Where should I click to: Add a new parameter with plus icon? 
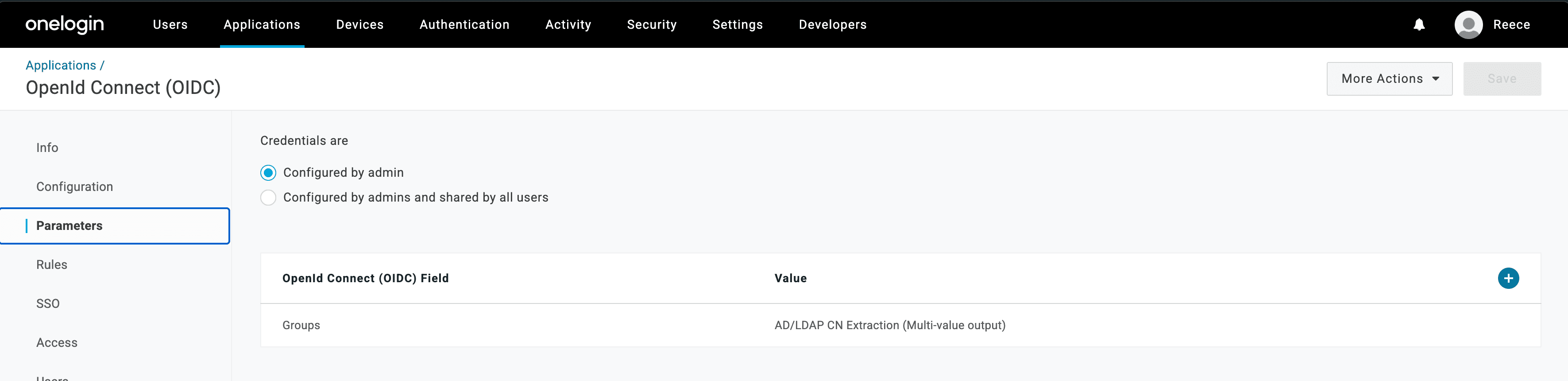click(x=1508, y=278)
